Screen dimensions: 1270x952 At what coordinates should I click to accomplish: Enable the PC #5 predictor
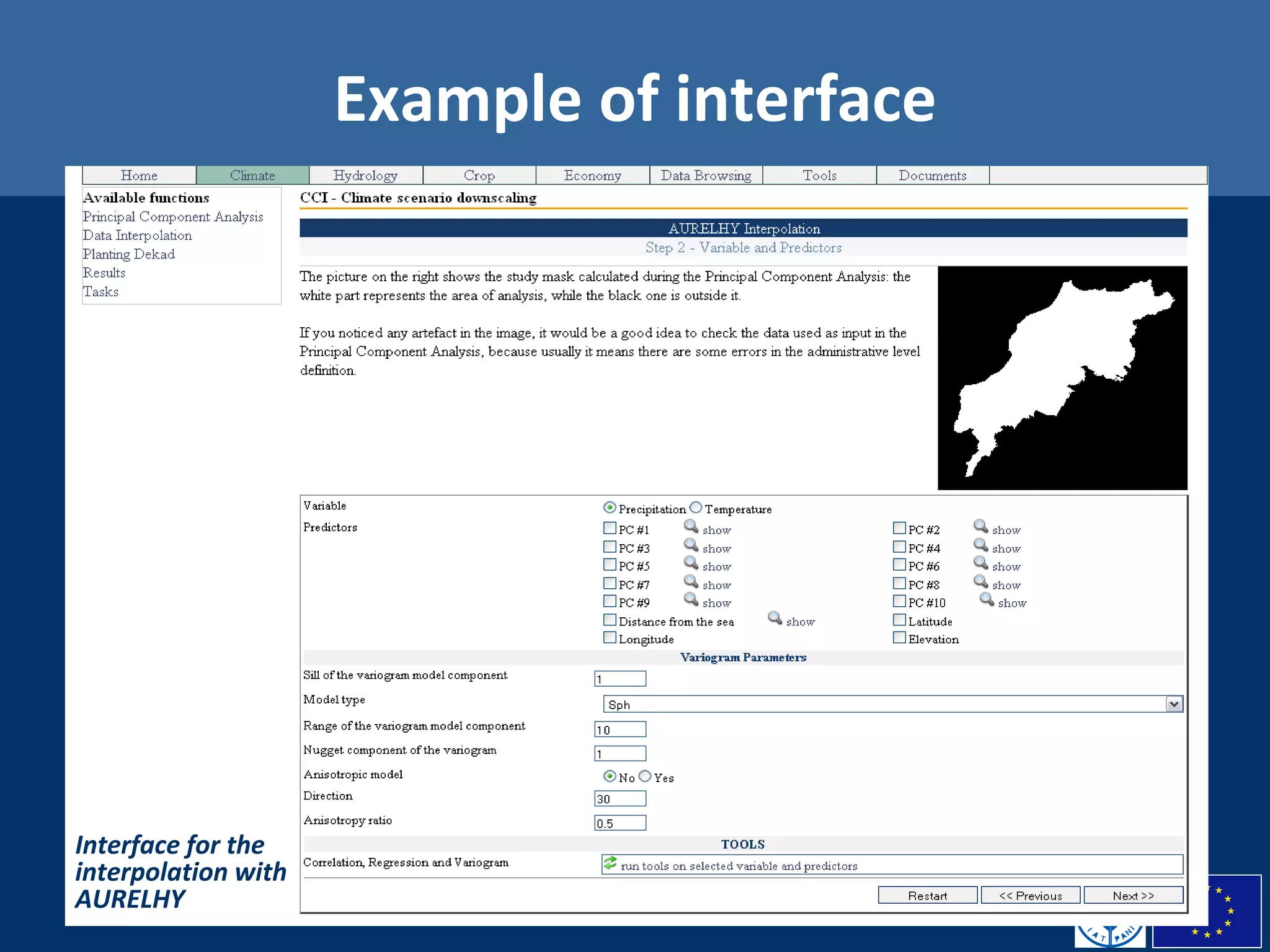click(x=610, y=565)
